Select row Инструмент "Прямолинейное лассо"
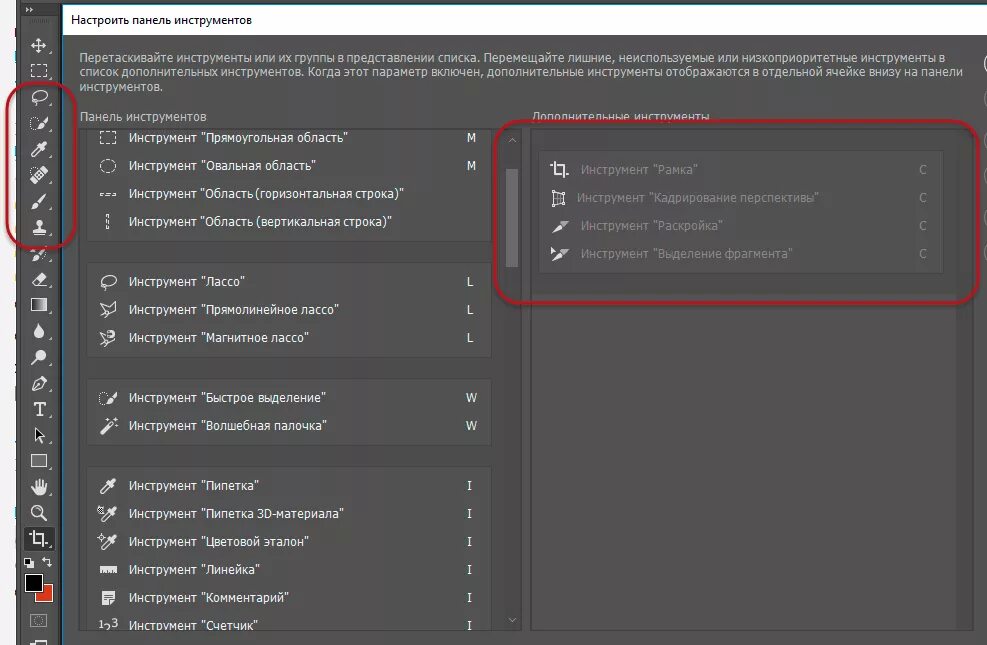 [289, 310]
